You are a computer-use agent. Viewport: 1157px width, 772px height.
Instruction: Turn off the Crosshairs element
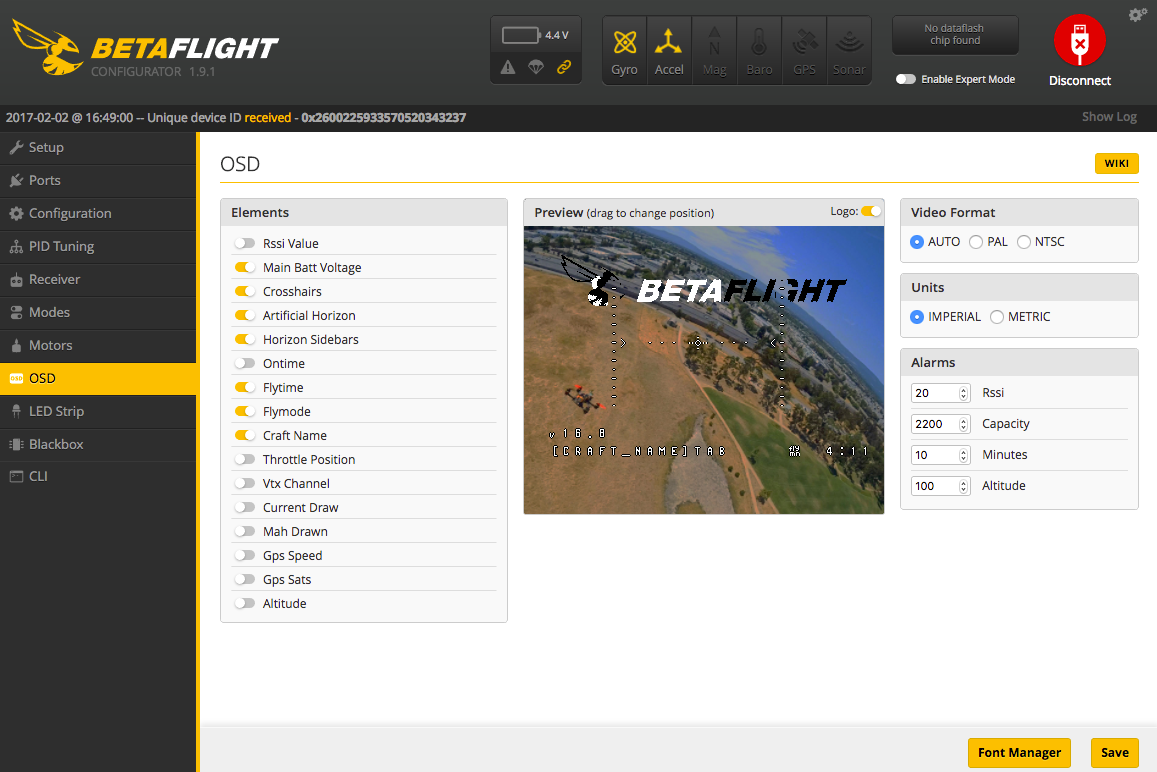(x=244, y=291)
